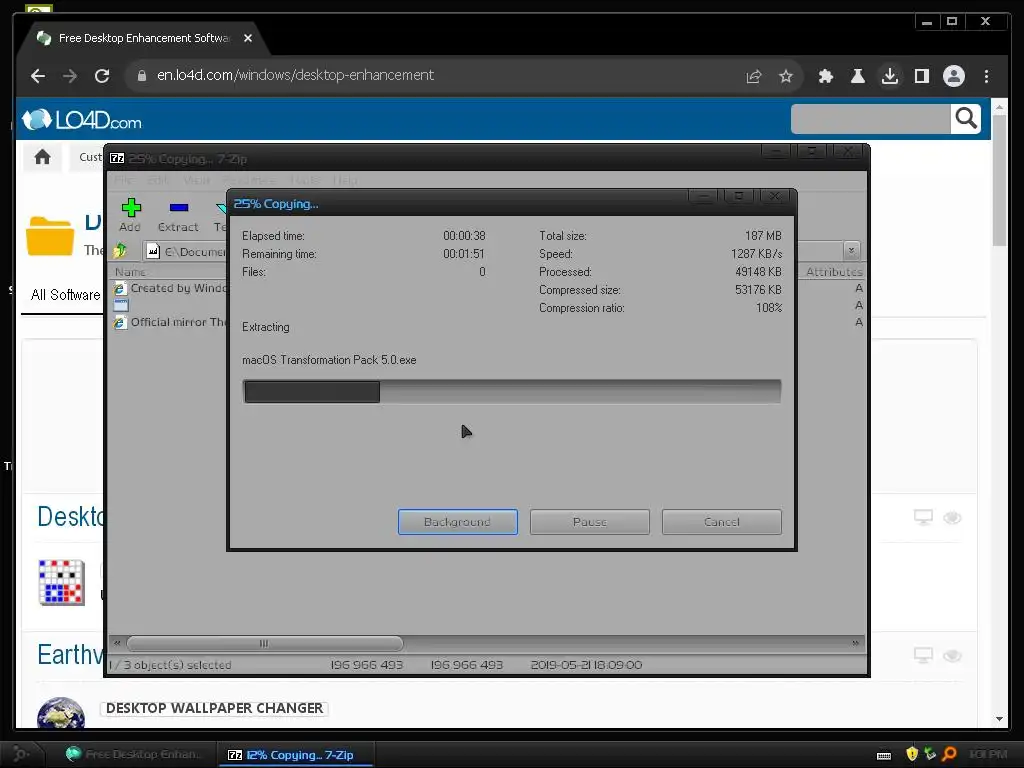The height and width of the screenshot is (768, 1024).
Task: Open the Edit menu in 7-Zip window
Action: (157, 180)
